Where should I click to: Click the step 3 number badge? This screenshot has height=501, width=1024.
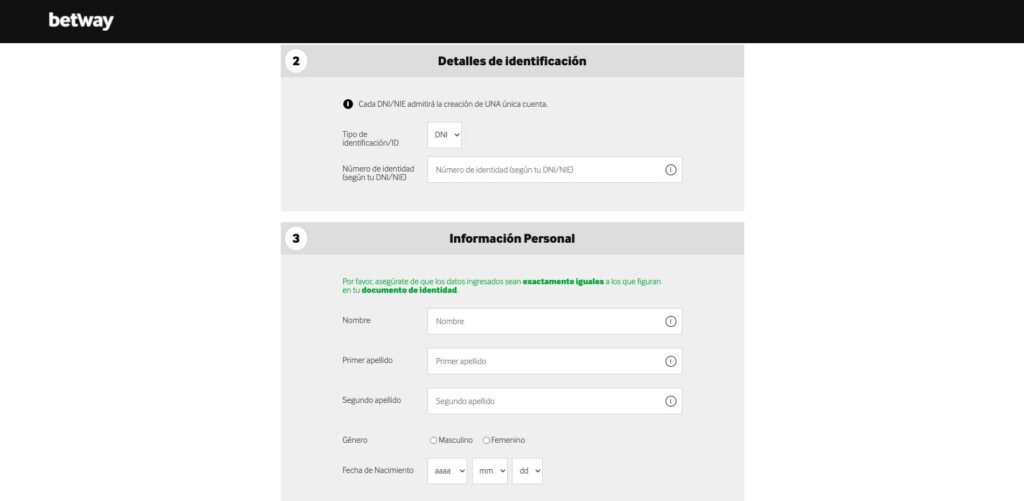pyautogui.click(x=295, y=239)
